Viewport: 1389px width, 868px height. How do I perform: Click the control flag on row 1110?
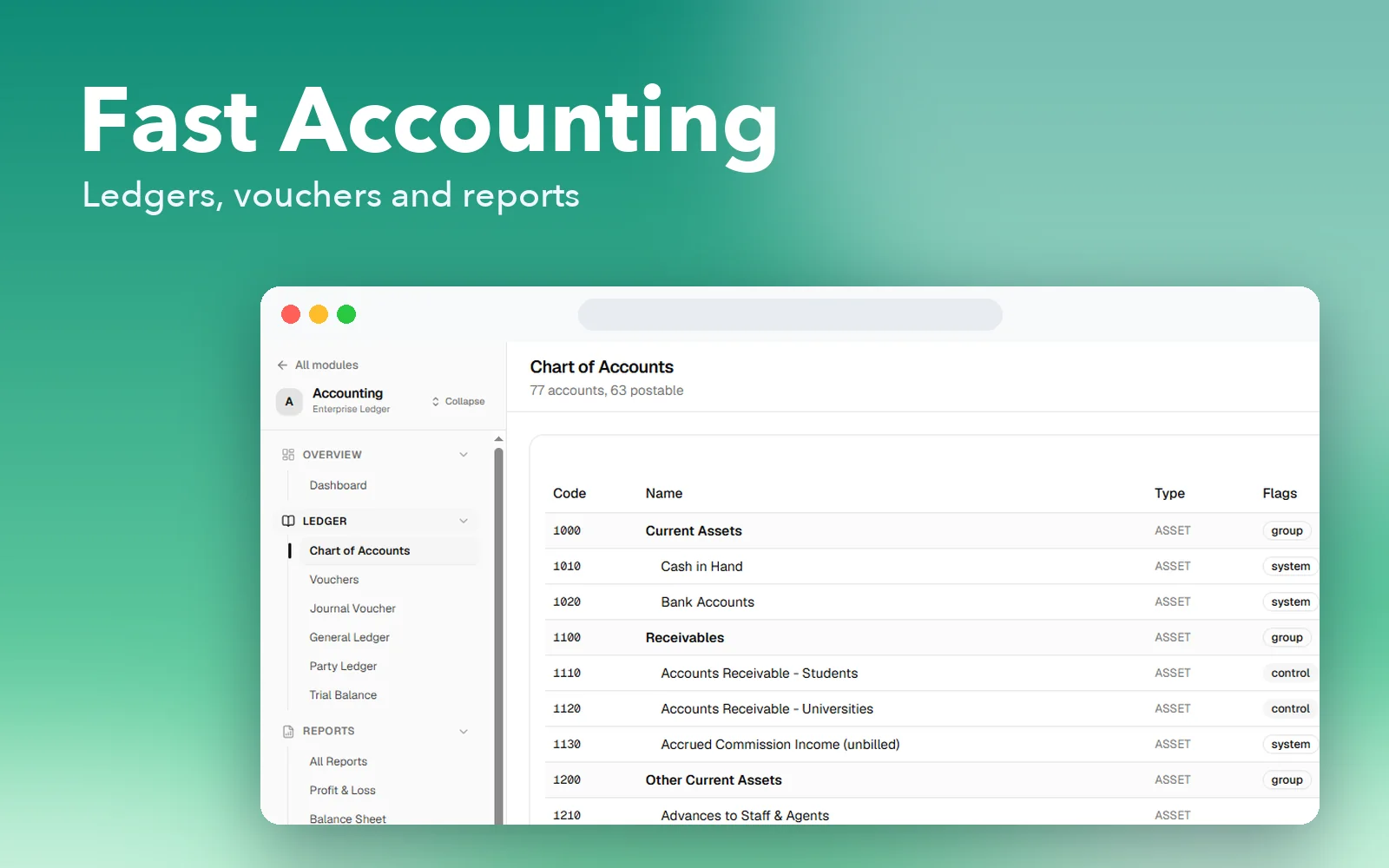(x=1290, y=674)
